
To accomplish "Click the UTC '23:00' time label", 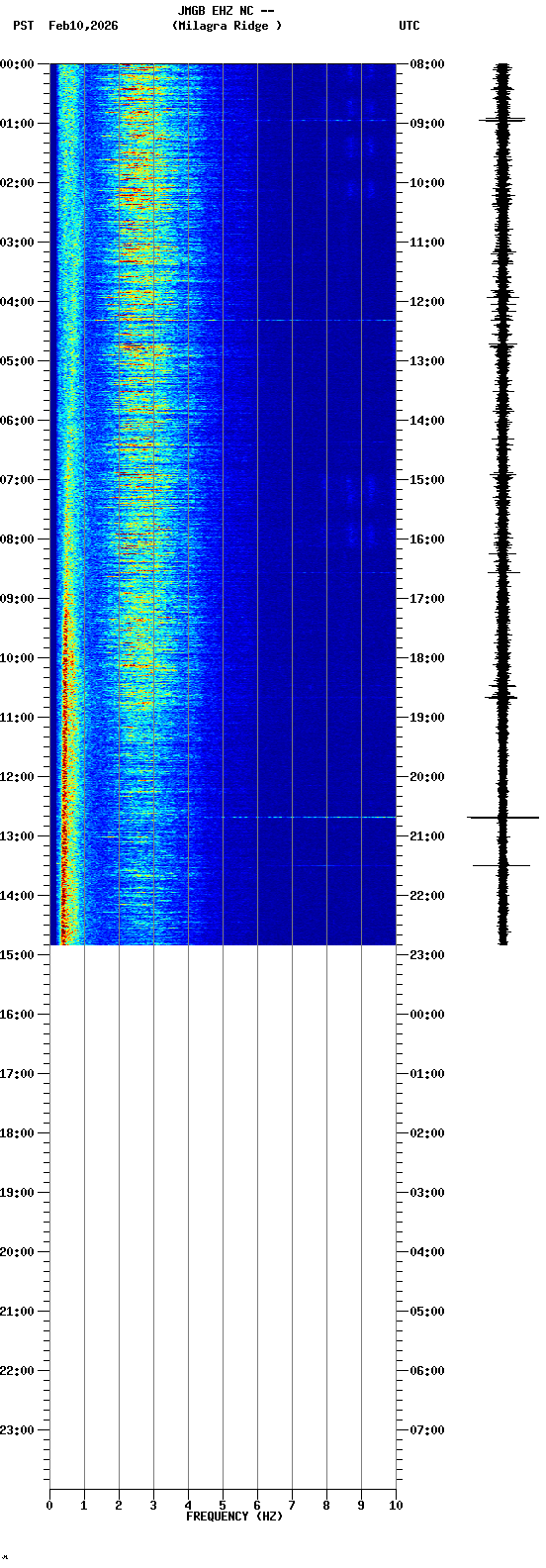I will (x=427, y=955).
